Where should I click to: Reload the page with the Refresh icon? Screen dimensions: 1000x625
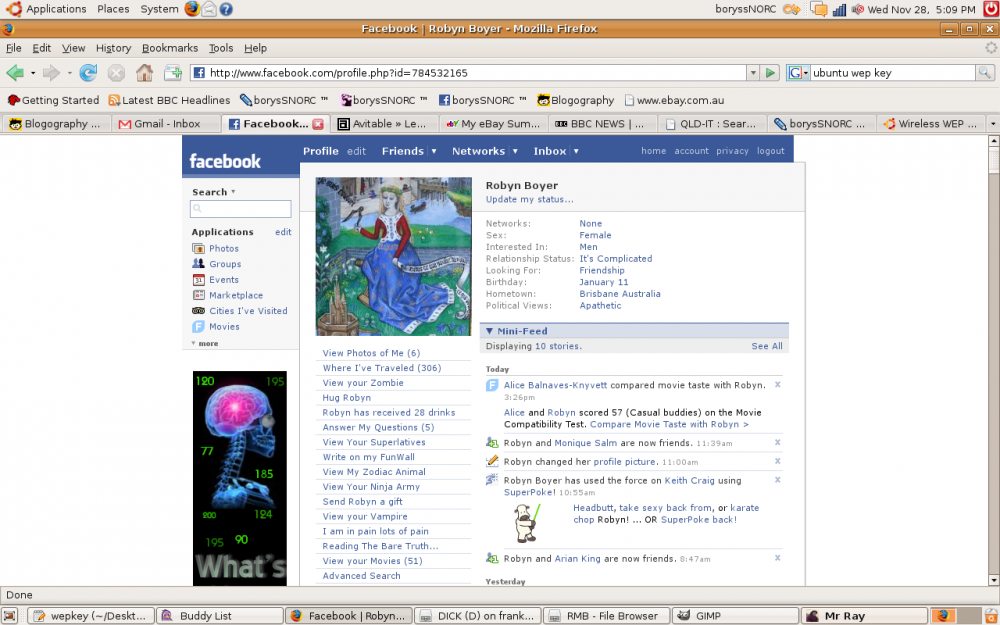coord(88,73)
